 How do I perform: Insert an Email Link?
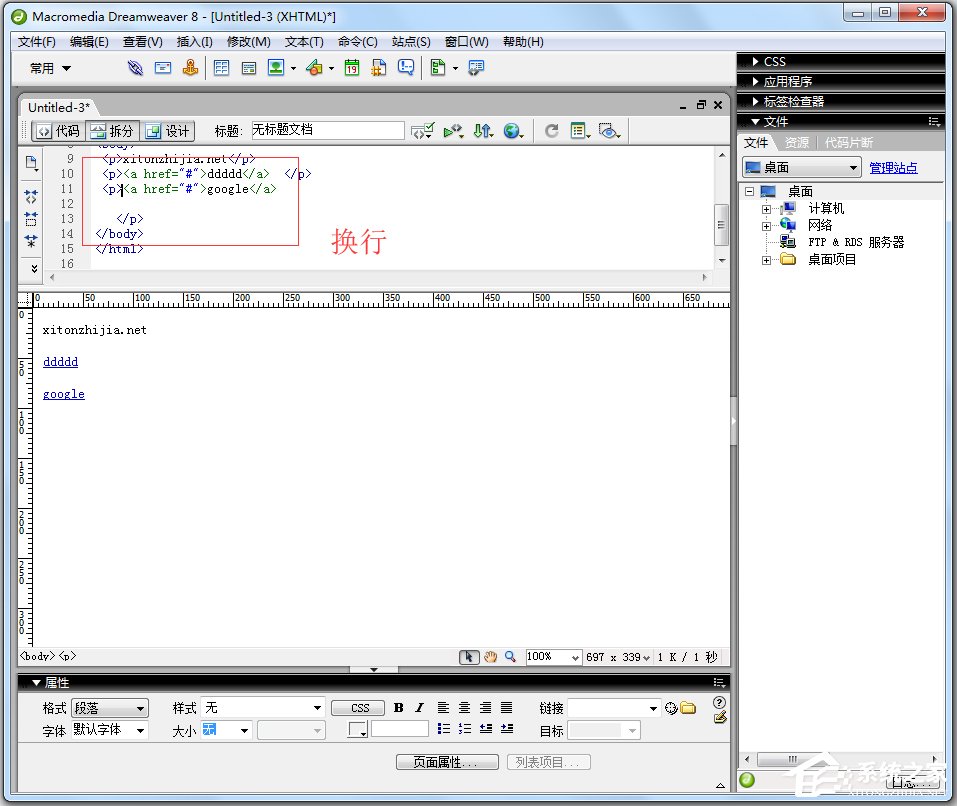click(x=162, y=68)
